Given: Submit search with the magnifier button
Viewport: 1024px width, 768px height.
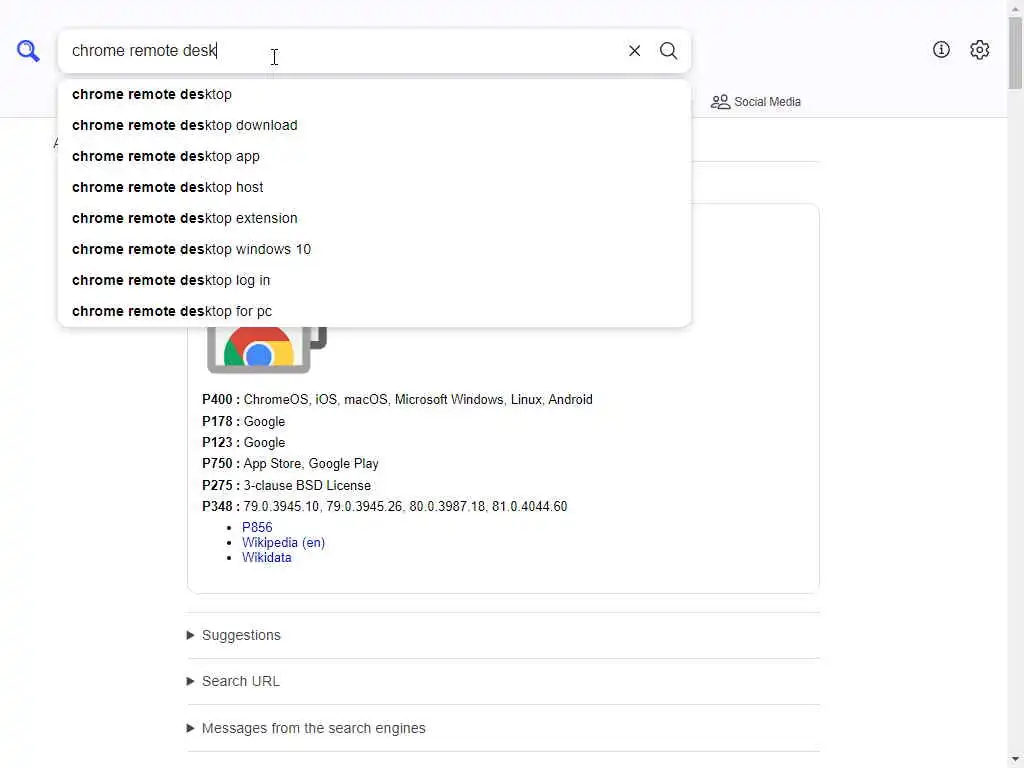Looking at the screenshot, I should click(x=668, y=50).
